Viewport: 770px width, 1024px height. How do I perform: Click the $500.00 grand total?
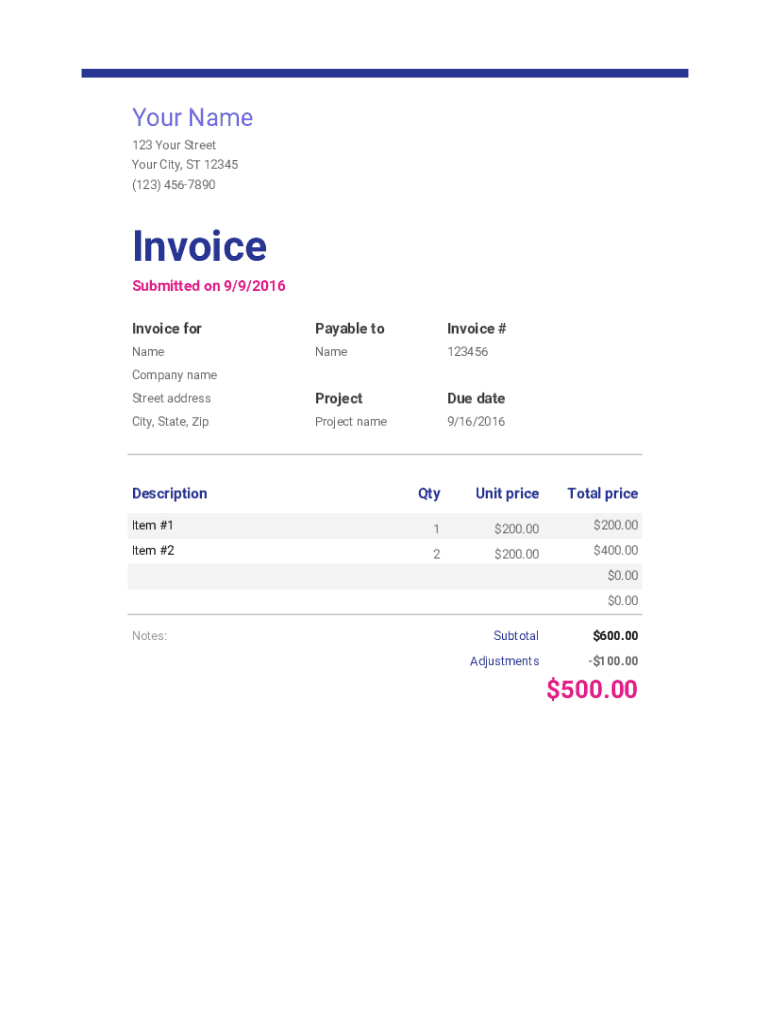click(x=591, y=690)
